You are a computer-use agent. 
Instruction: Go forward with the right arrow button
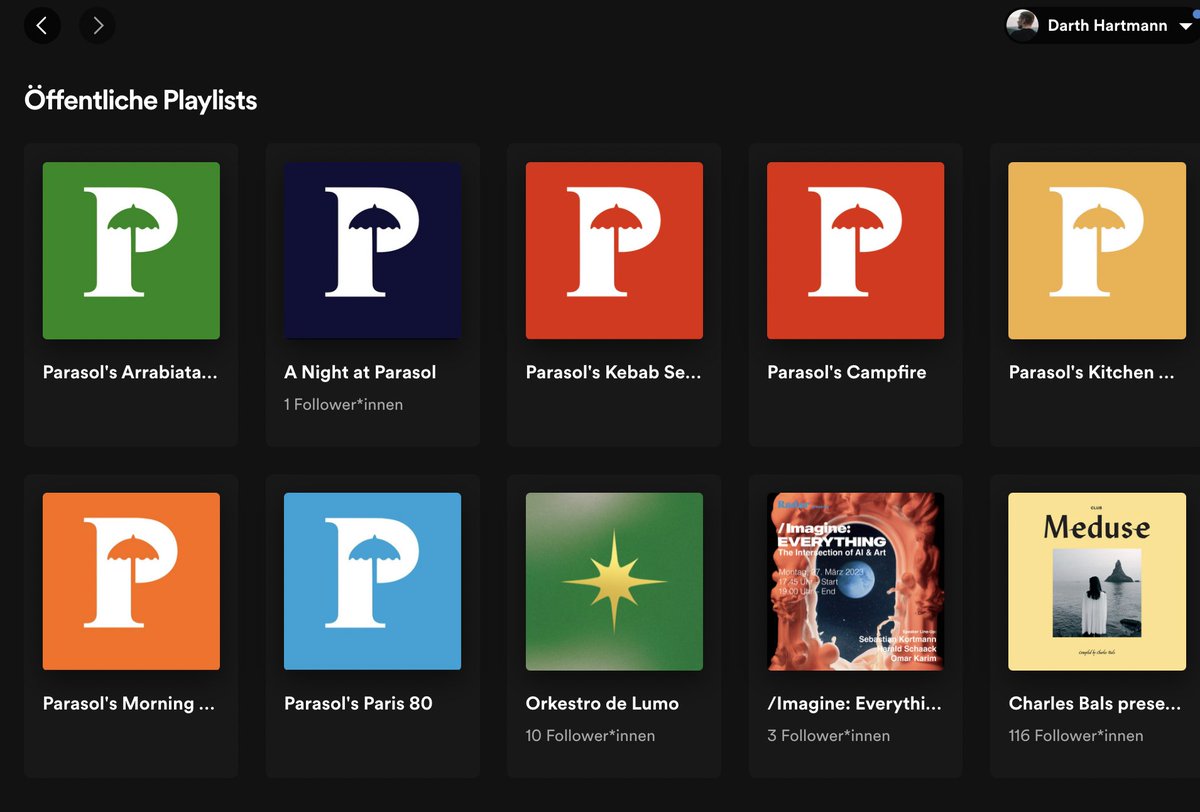pyautogui.click(x=97, y=26)
